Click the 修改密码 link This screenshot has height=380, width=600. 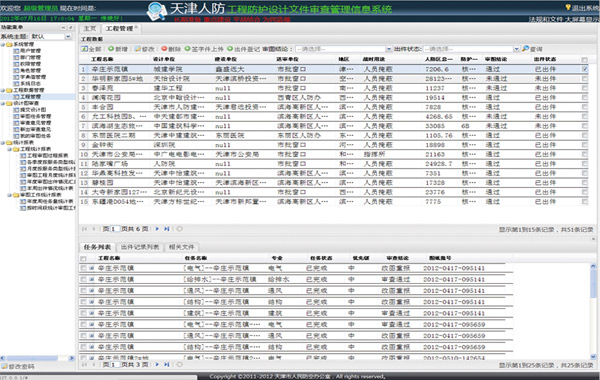tap(21, 367)
